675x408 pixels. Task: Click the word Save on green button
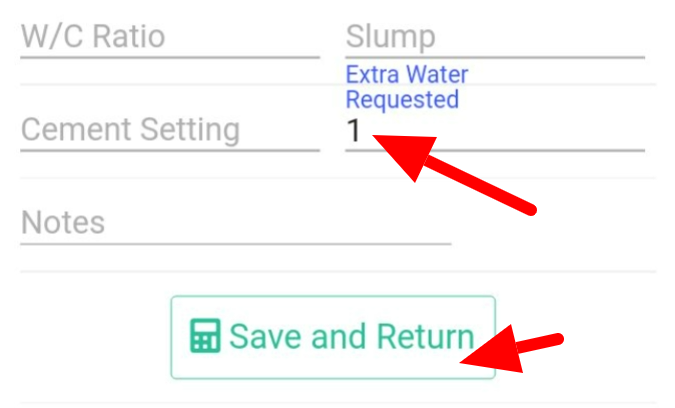click(265, 337)
